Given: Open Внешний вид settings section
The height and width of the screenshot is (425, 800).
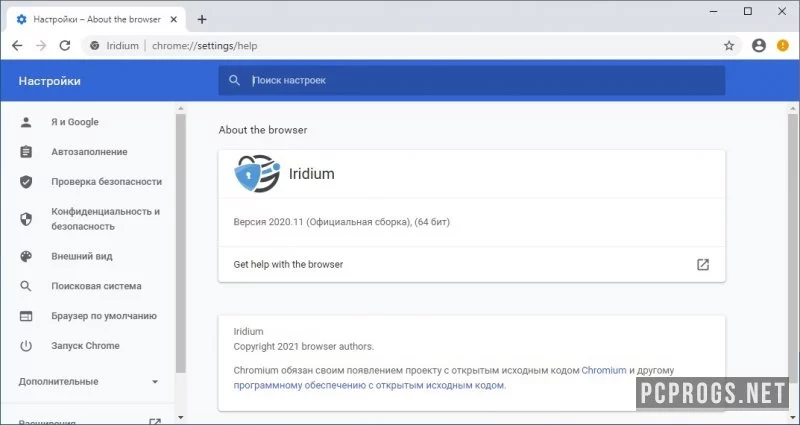Looking at the screenshot, I should click(x=82, y=256).
